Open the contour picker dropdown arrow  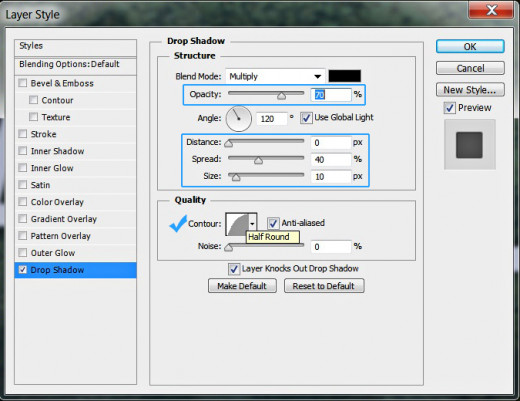(253, 224)
